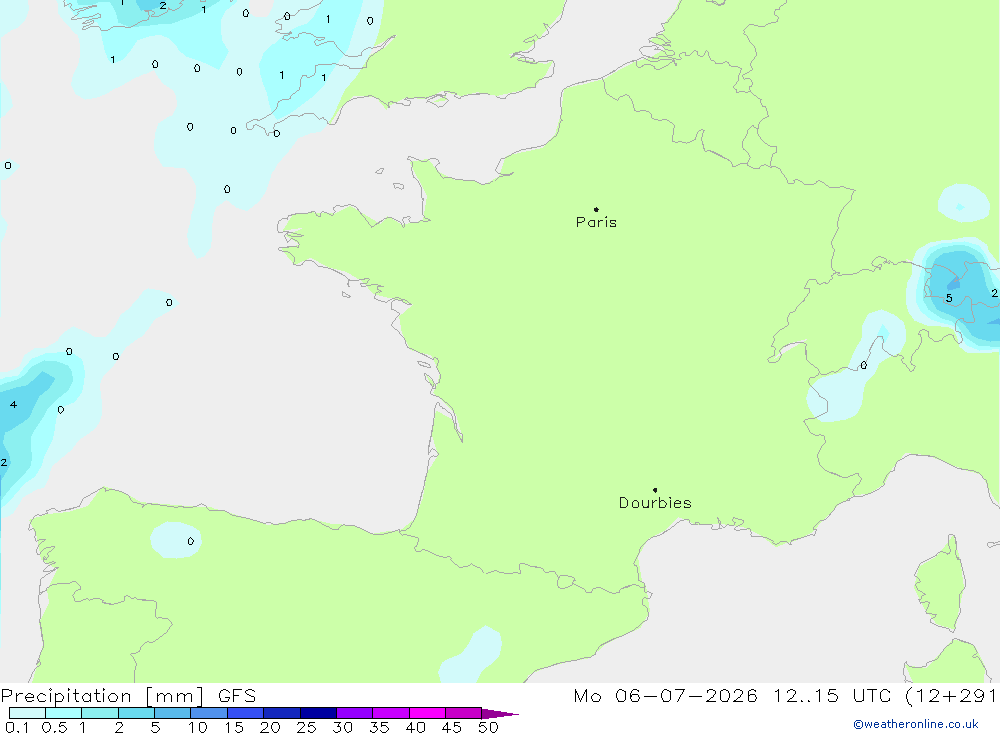1000x733 pixels.
Task: Click the '0.5' legend scale label
Action: pos(54,727)
